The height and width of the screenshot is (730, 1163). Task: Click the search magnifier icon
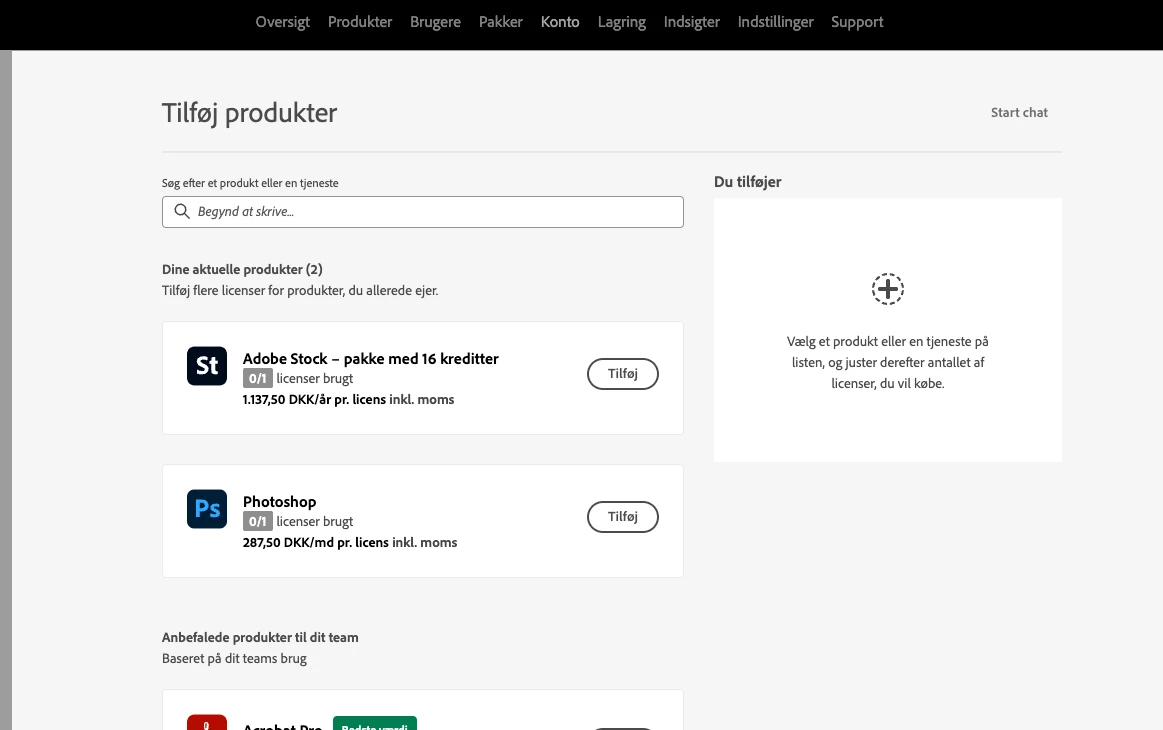182,211
